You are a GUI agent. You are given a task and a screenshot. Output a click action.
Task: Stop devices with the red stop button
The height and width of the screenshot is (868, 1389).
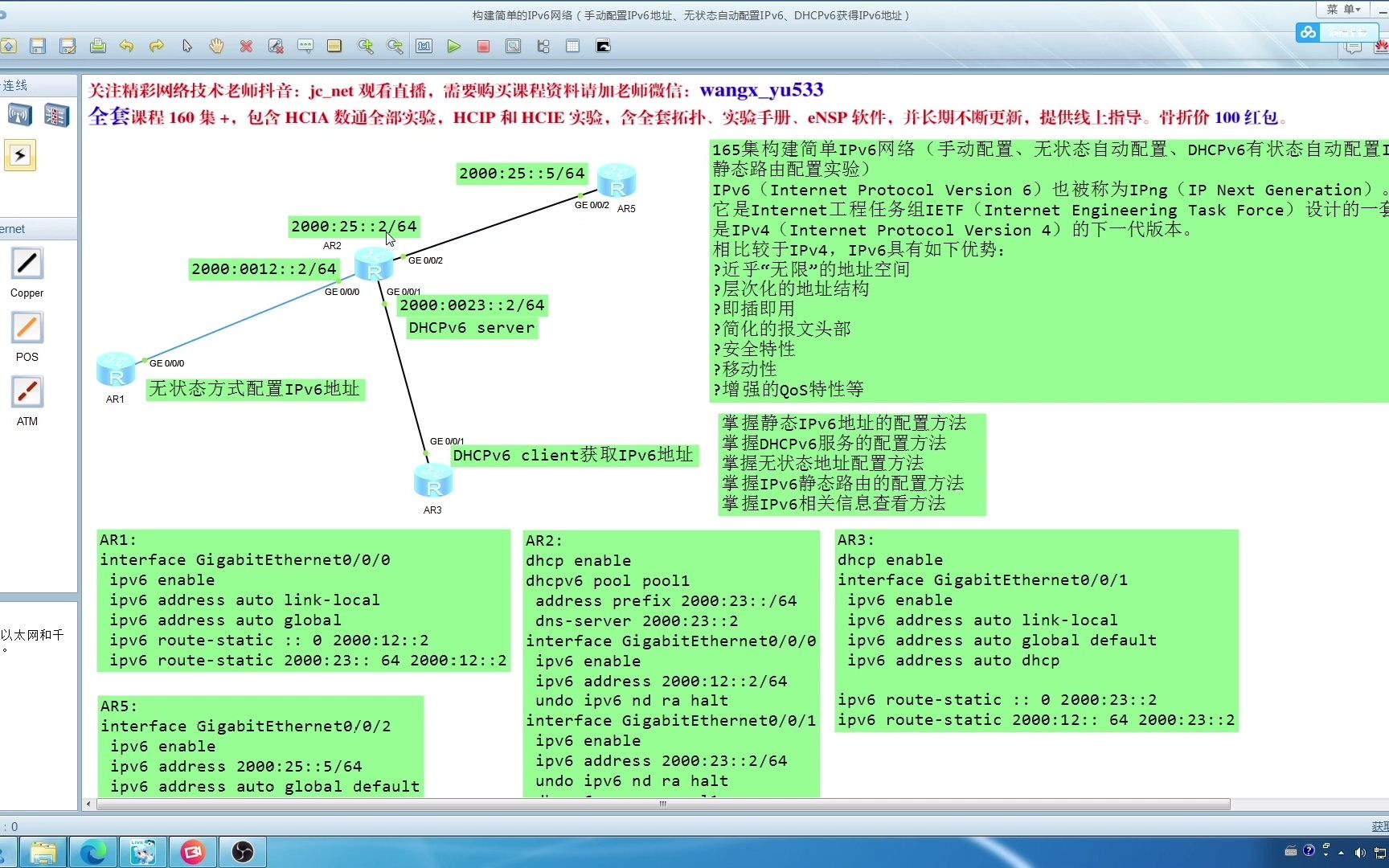click(484, 46)
